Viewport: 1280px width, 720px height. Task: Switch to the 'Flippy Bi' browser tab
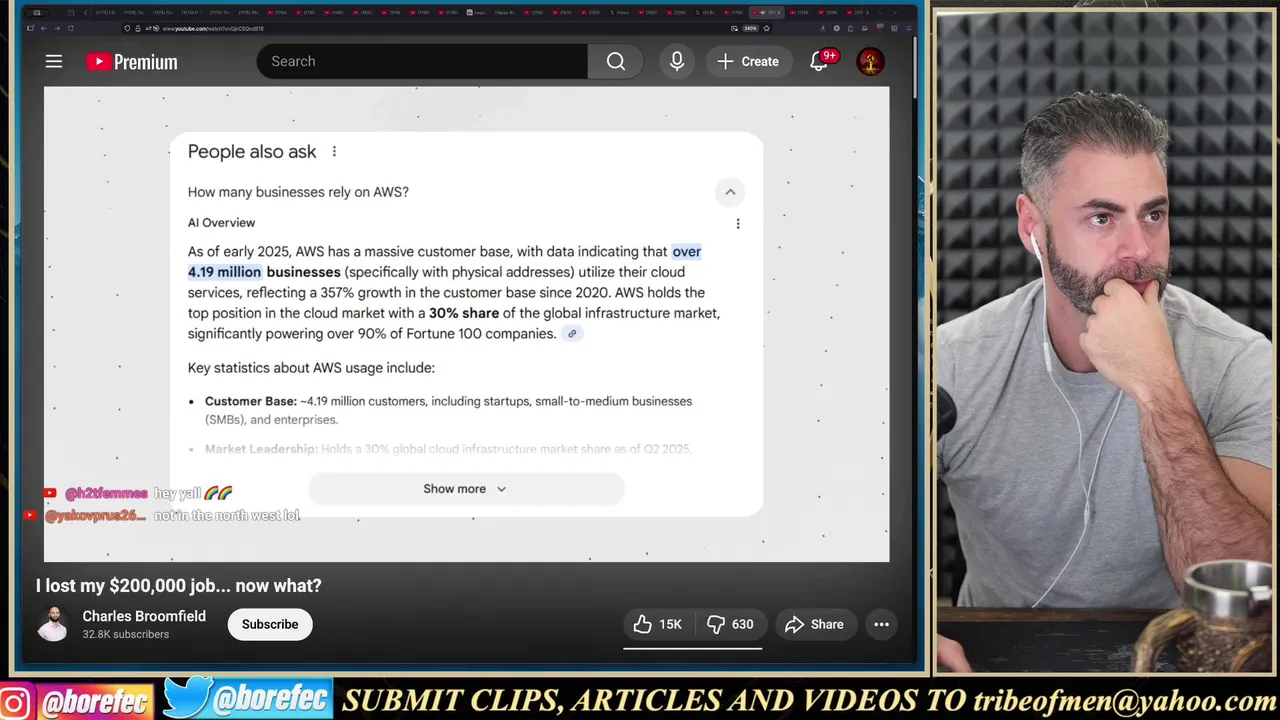tap(504, 12)
